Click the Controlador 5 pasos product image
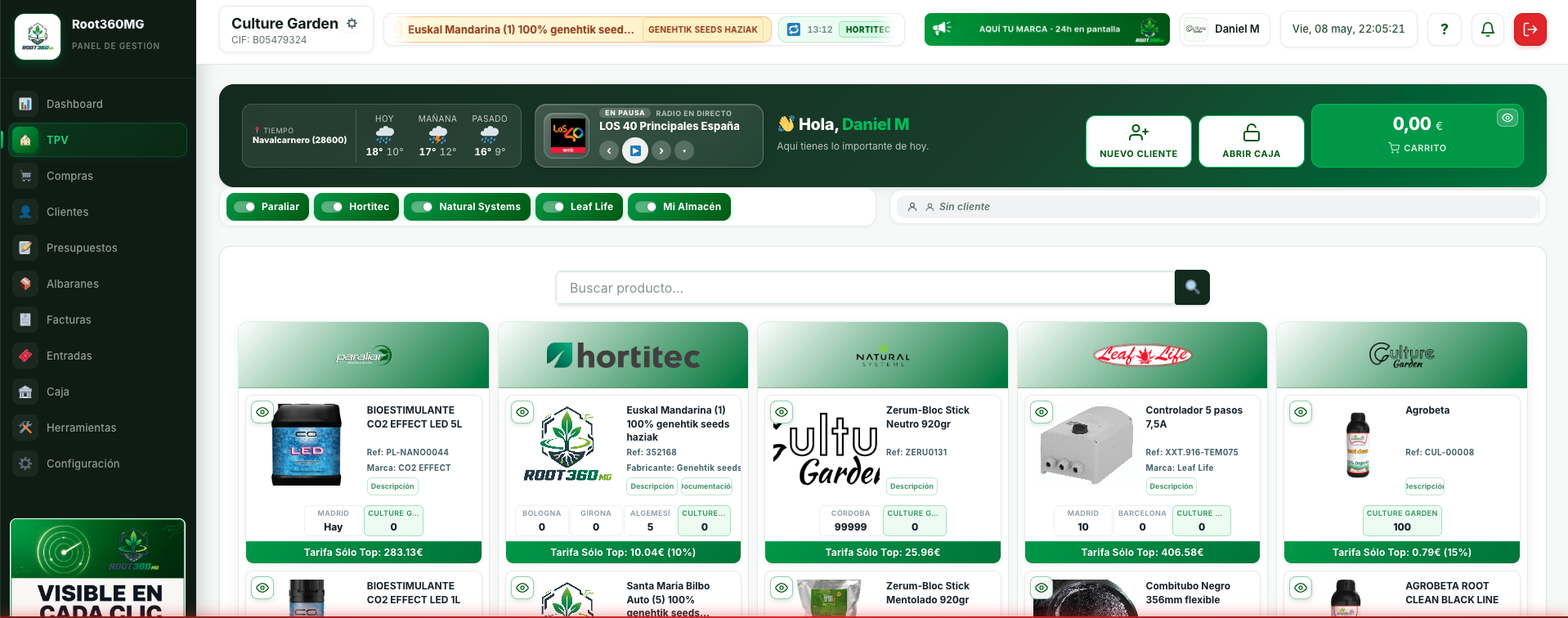The width and height of the screenshot is (1568, 618). coord(1086,445)
